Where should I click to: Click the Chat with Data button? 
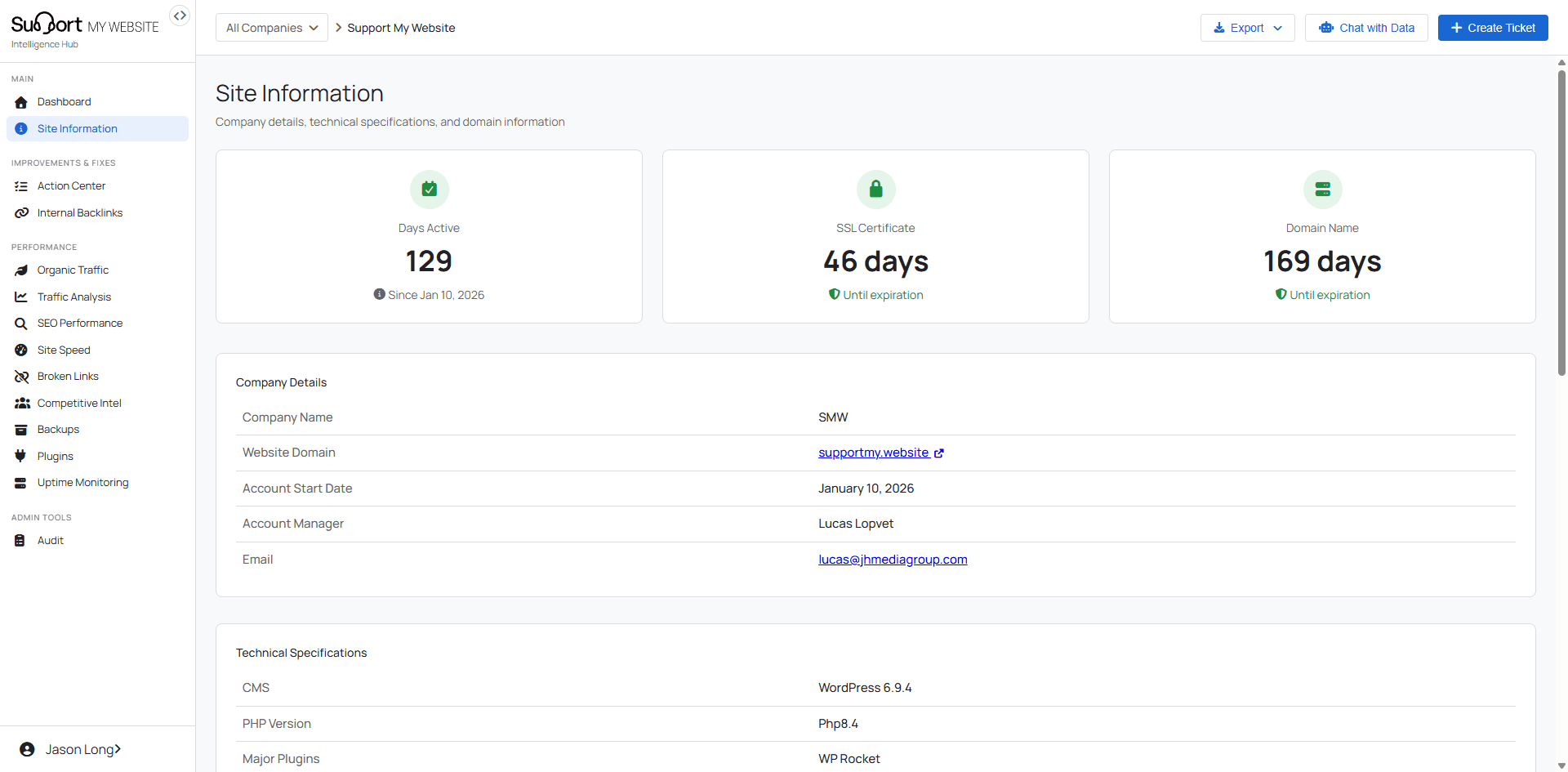click(1365, 28)
